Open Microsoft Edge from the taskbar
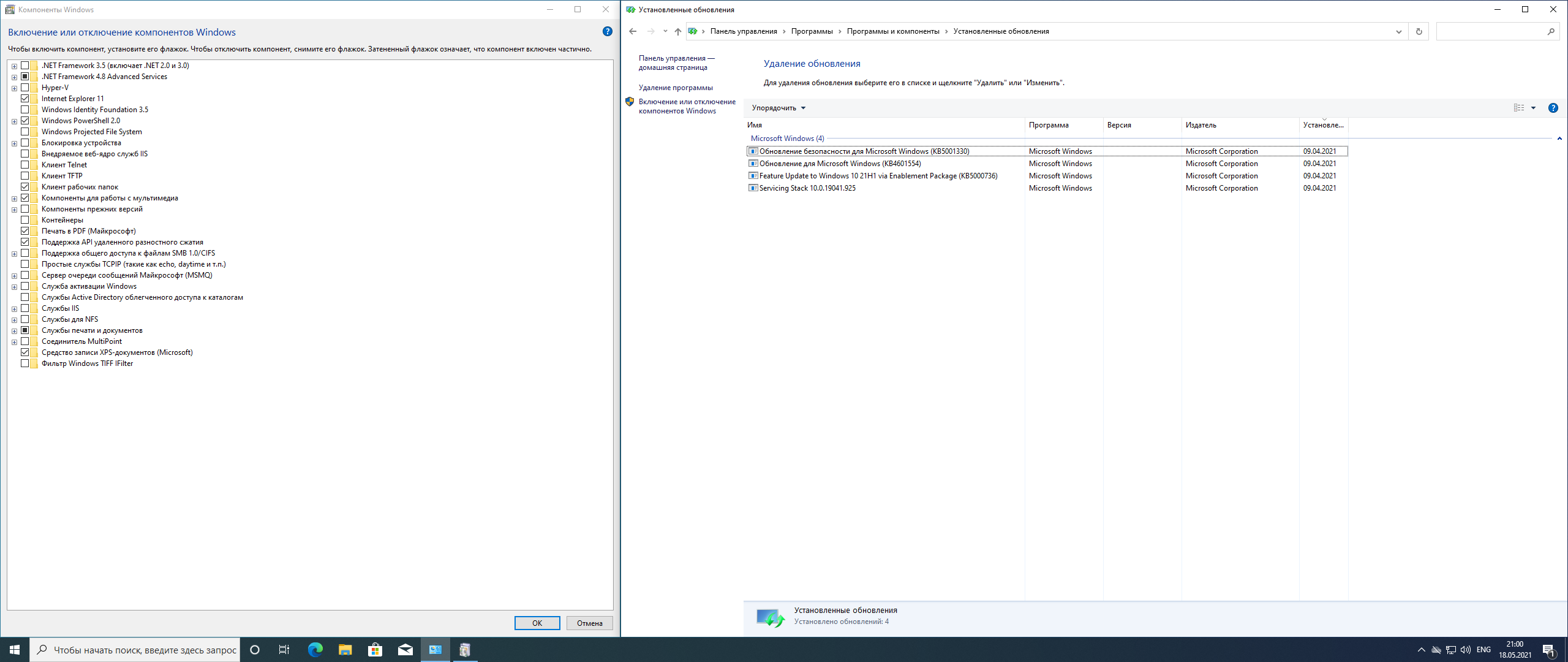This screenshot has height=662, width=1568. (315, 650)
